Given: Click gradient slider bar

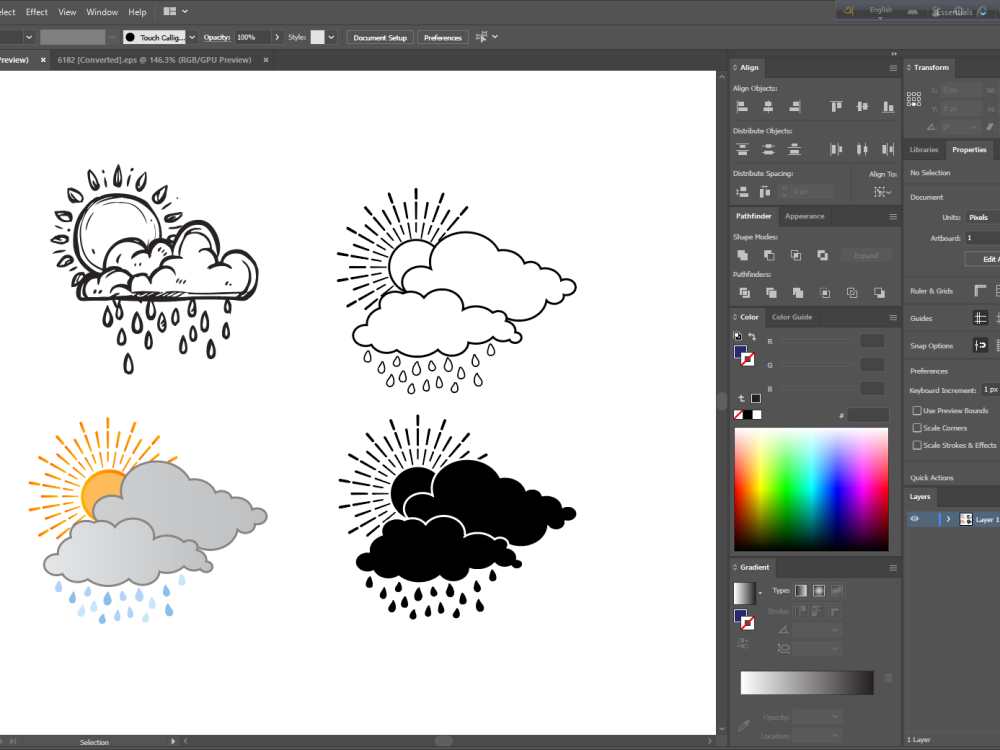Looking at the screenshot, I should [807, 682].
